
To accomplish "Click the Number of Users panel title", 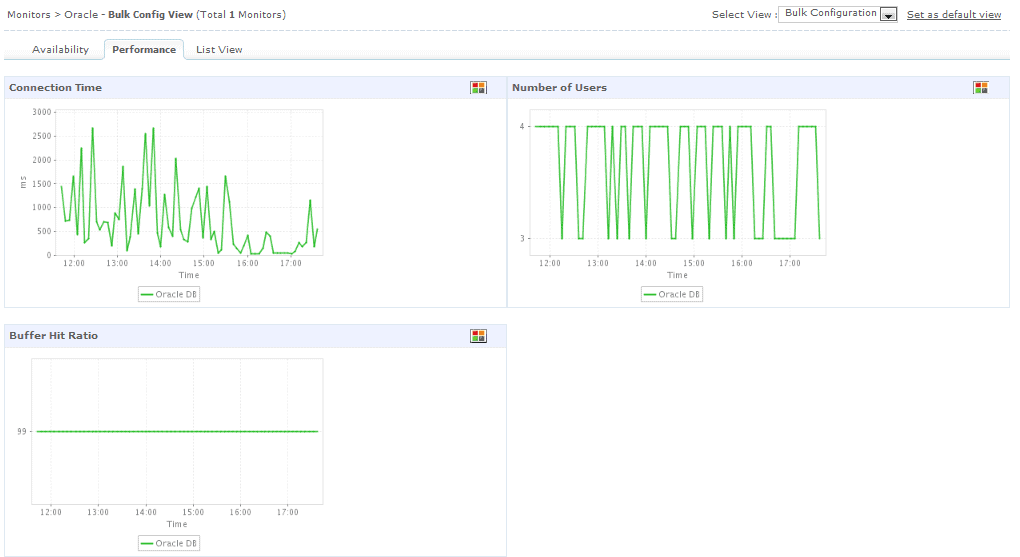I will pyautogui.click(x=559, y=88).
